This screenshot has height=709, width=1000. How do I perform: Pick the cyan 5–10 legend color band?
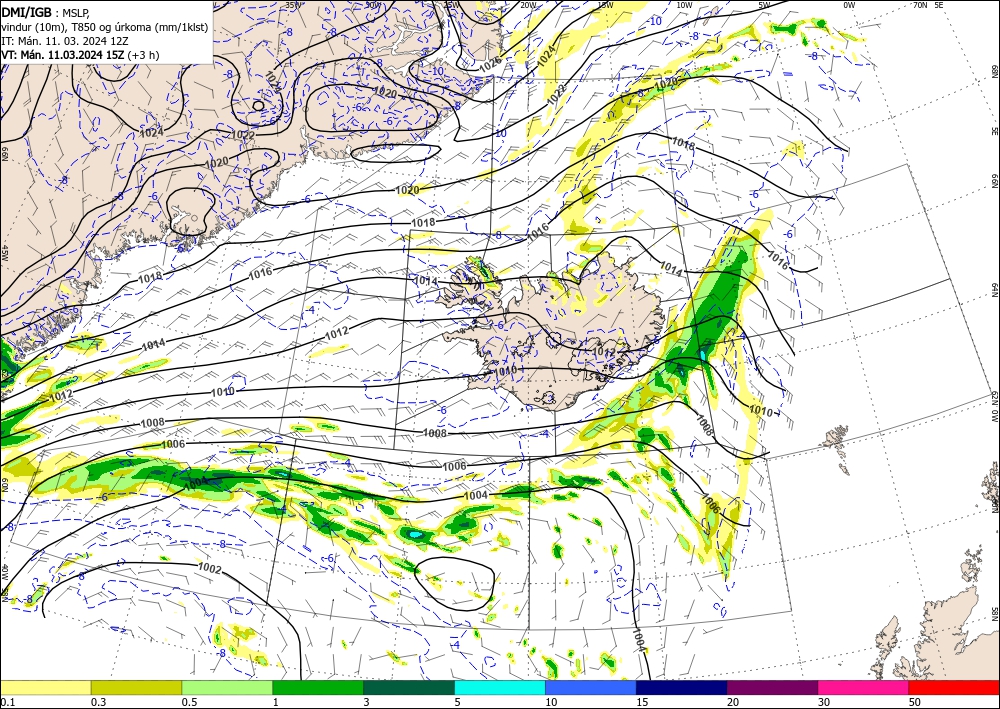coord(500,687)
